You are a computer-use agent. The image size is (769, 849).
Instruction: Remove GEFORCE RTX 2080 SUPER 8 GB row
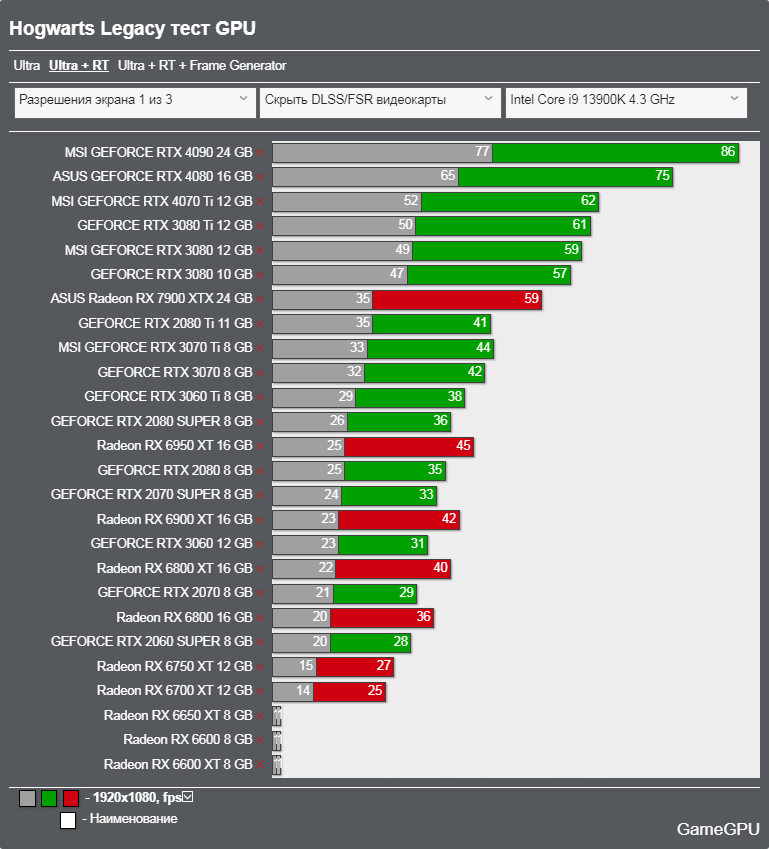tap(260, 422)
